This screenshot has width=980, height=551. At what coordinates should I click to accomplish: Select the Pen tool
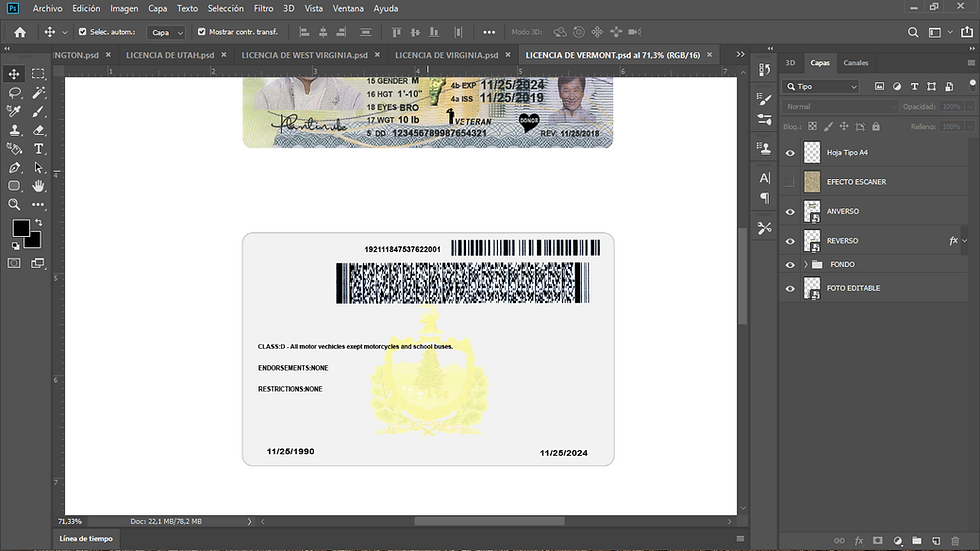click(x=14, y=167)
